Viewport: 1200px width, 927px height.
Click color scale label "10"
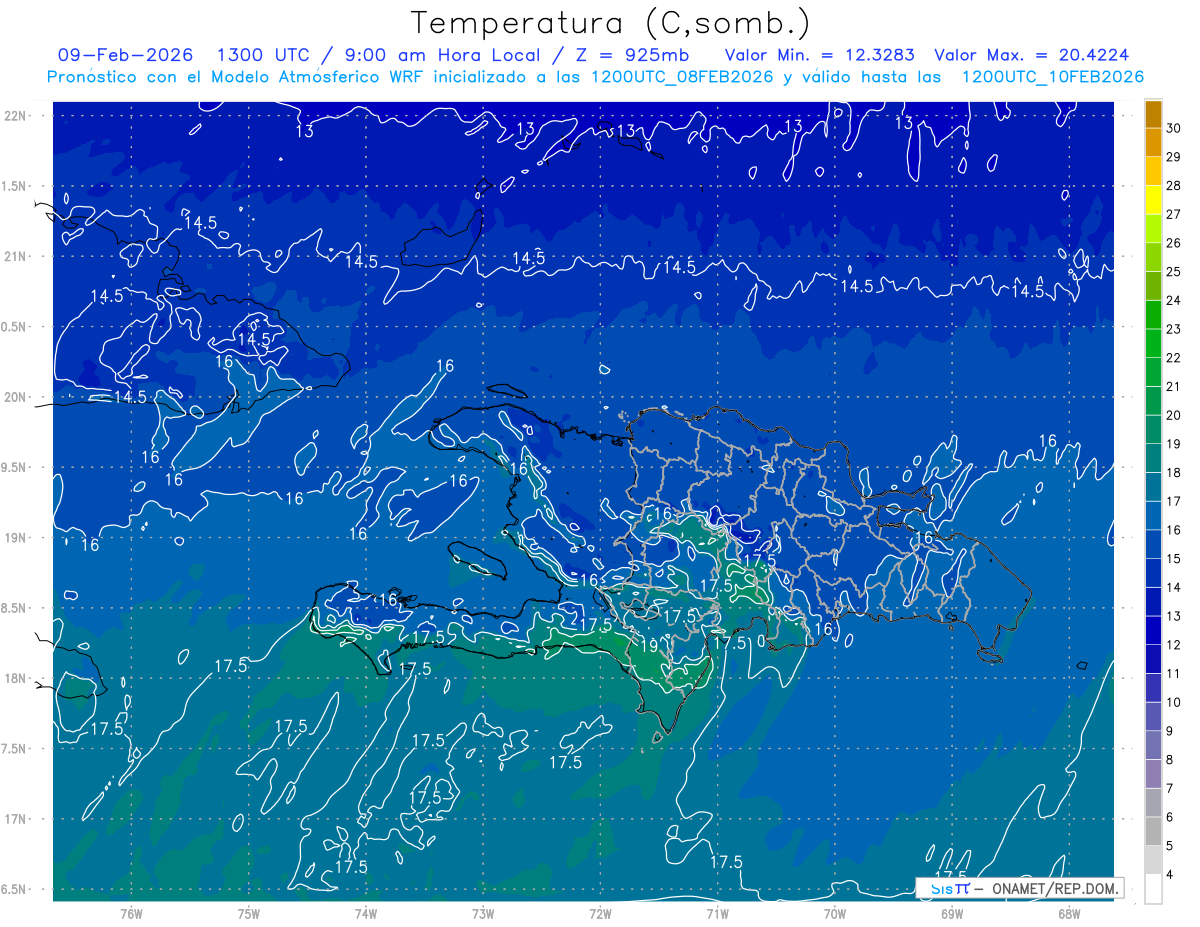1174,703
